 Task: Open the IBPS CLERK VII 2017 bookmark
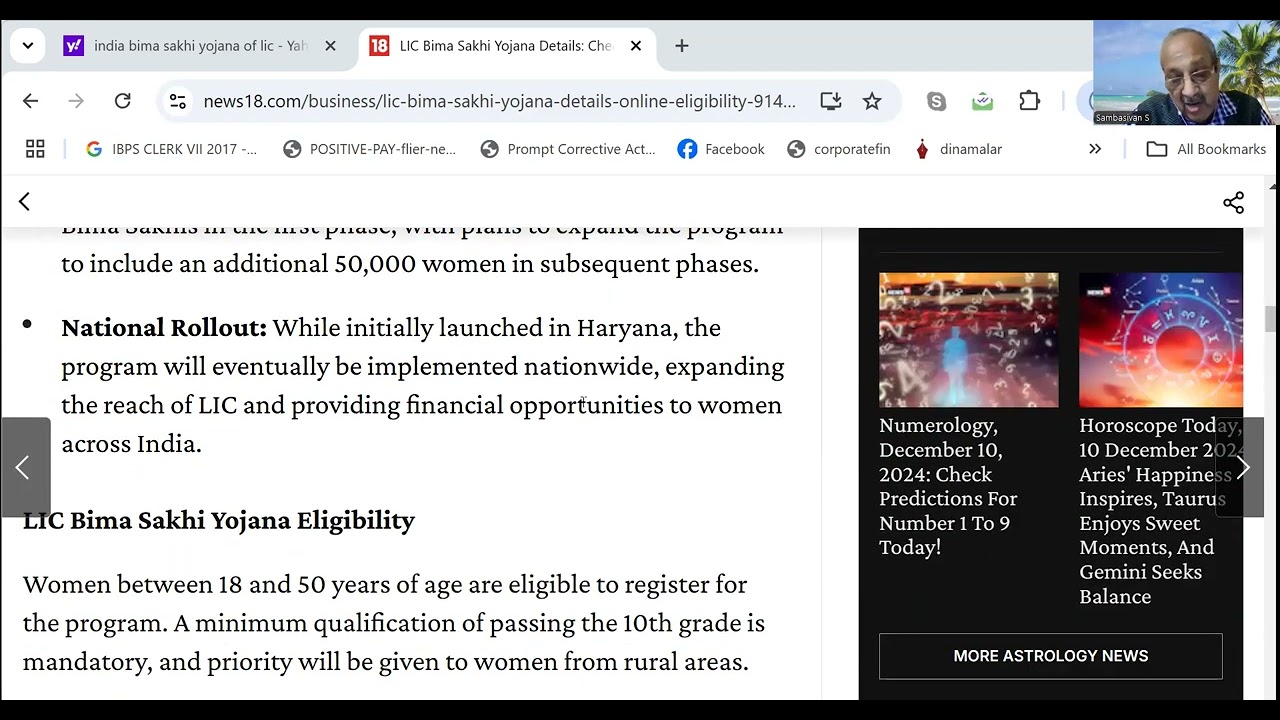[x=171, y=149]
